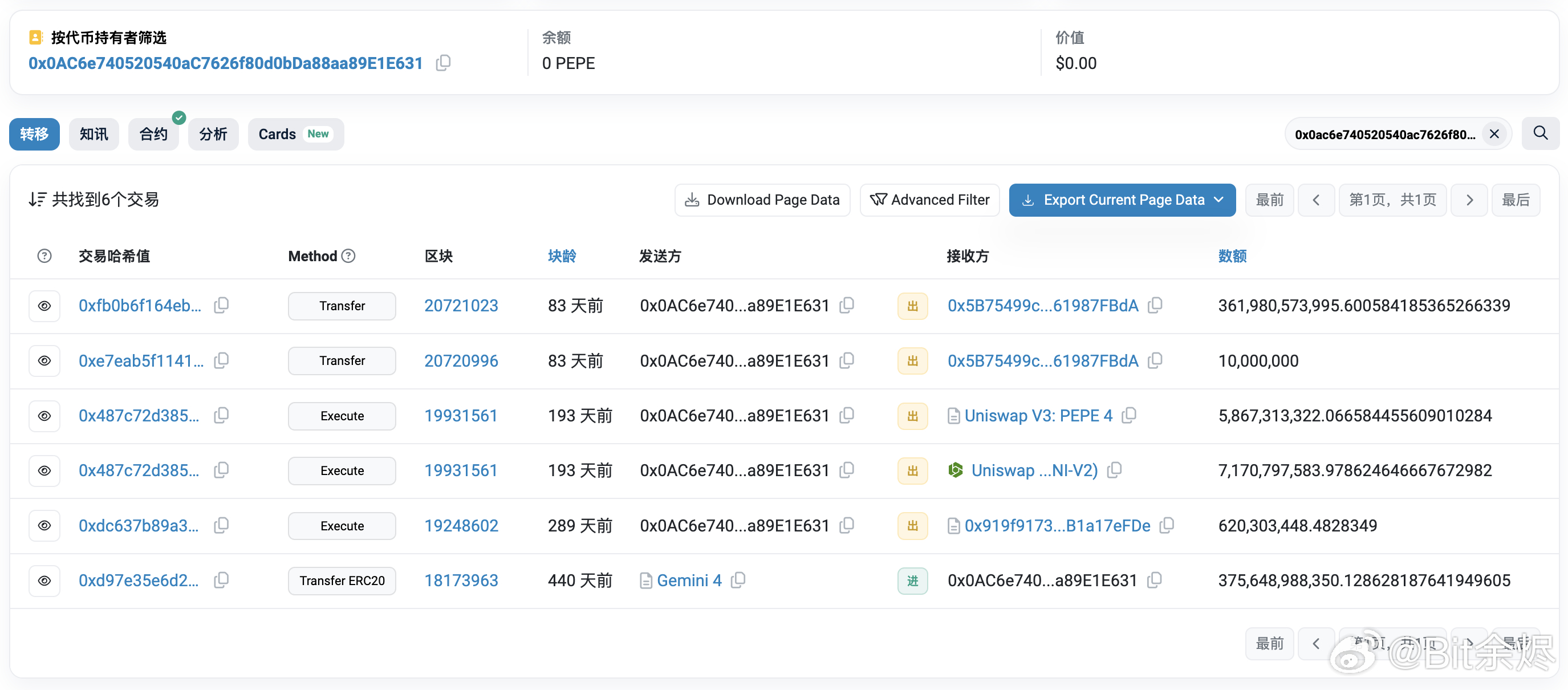The image size is (1568, 690).
Task: Click the eye icon on first transaction
Action: coord(45,306)
